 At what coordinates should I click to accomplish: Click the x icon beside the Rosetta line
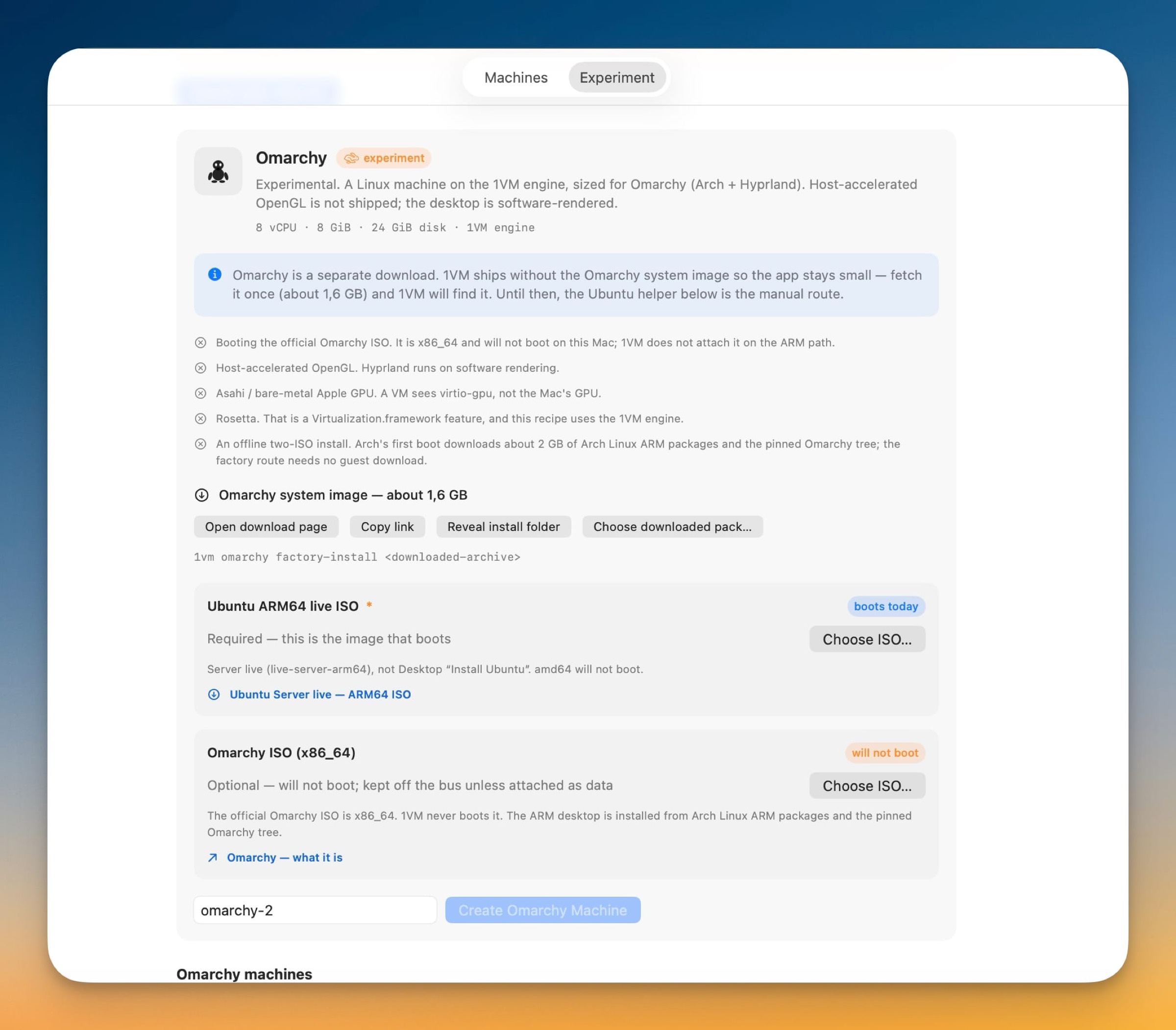click(200, 418)
